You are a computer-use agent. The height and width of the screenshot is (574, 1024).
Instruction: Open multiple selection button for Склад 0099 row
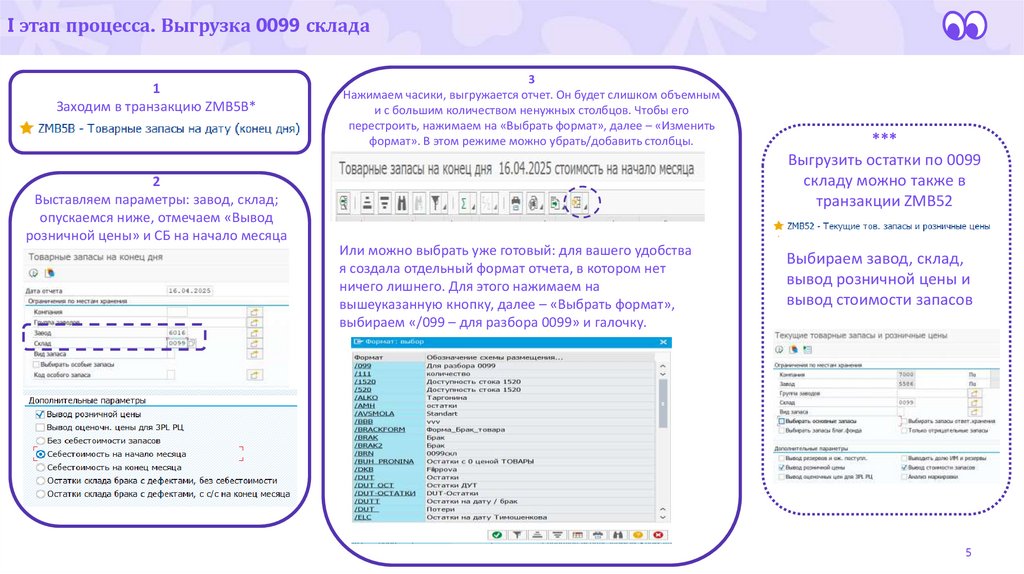pos(254,343)
